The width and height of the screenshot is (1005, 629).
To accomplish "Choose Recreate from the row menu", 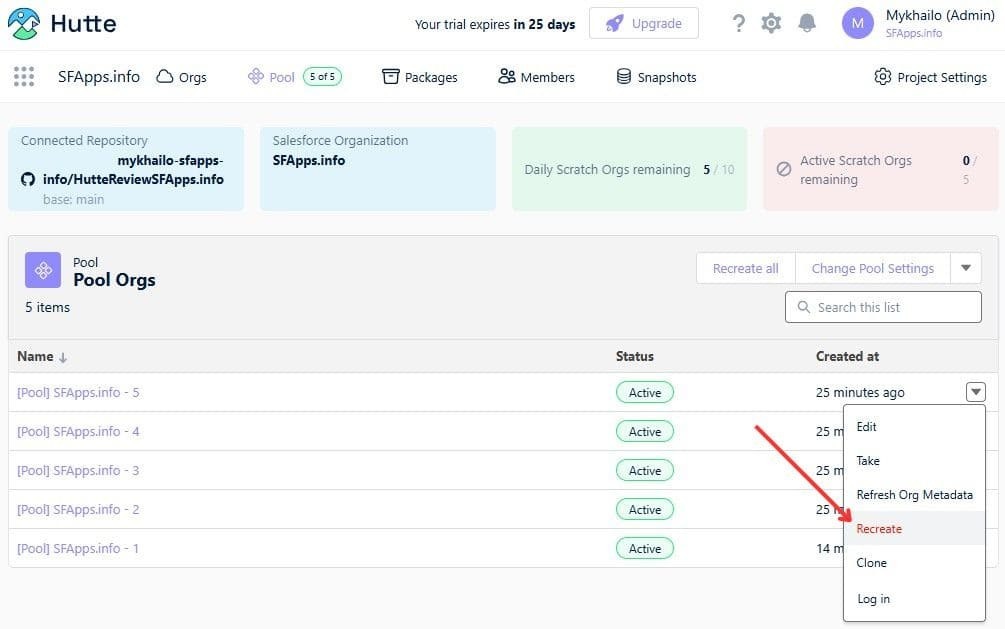I will tap(914, 528).
